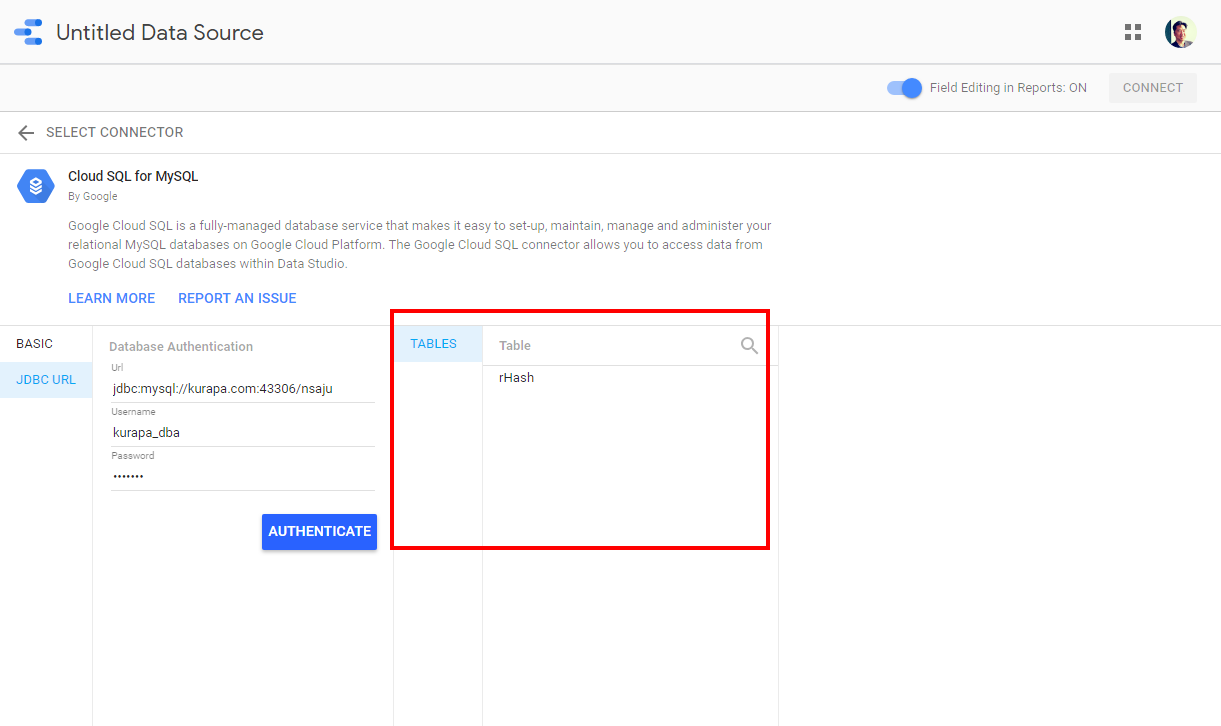Select the TABLES tab
This screenshot has width=1221, height=726.
(x=433, y=344)
